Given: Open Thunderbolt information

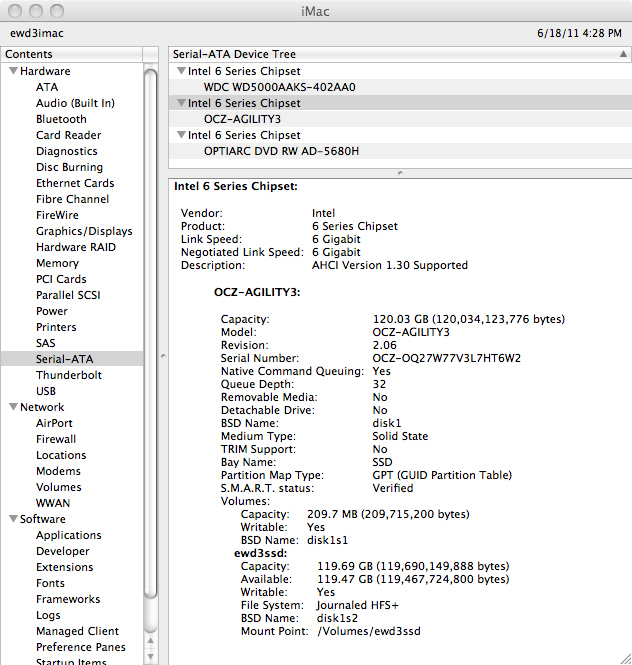Looking at the screenshot, I should [69, 375].
